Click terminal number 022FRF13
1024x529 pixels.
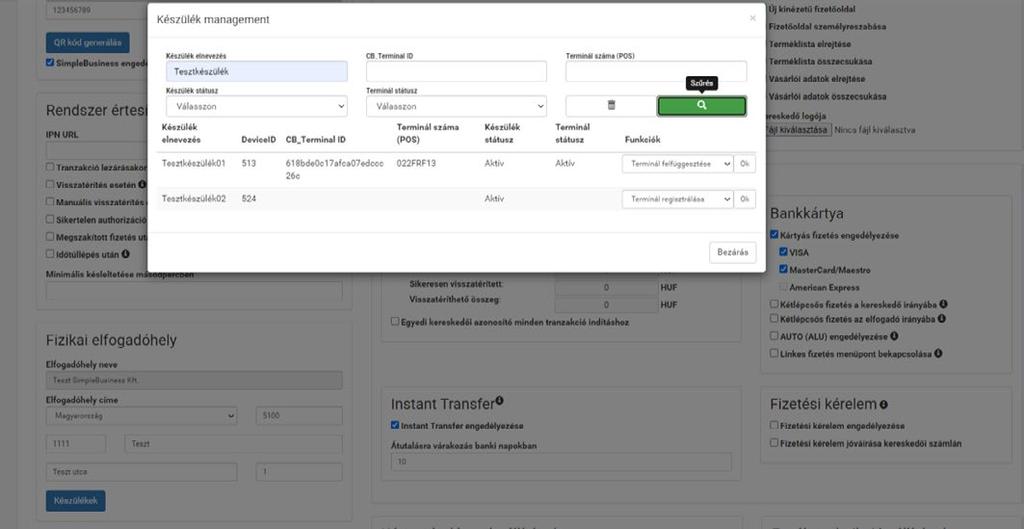pos(416,163)
